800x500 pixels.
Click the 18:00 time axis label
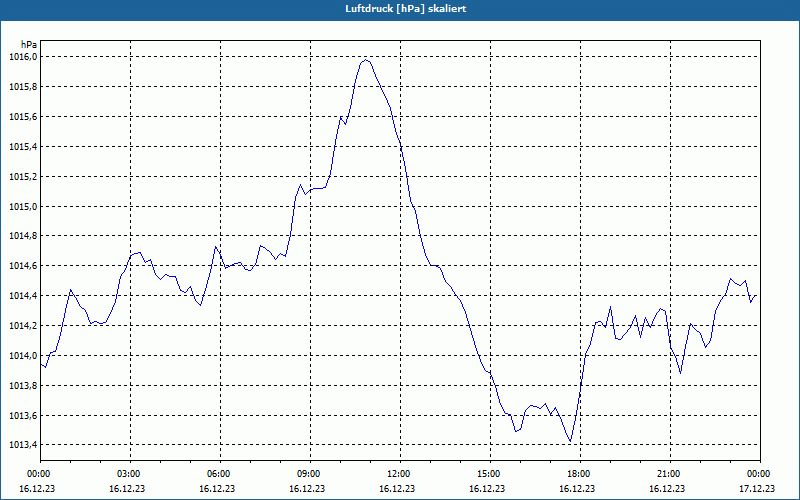[x=580, y=474]
